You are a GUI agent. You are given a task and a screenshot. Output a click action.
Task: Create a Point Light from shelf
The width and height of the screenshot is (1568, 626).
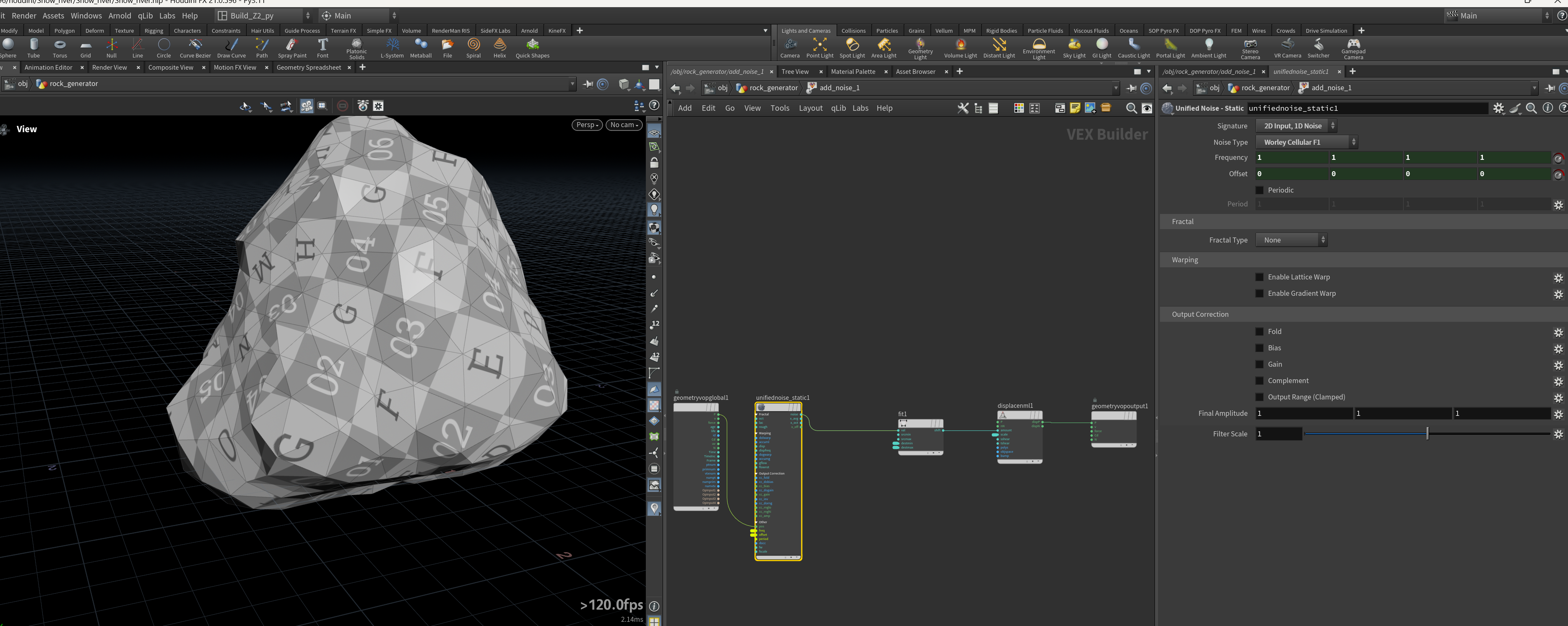click(x=819, y=47)
